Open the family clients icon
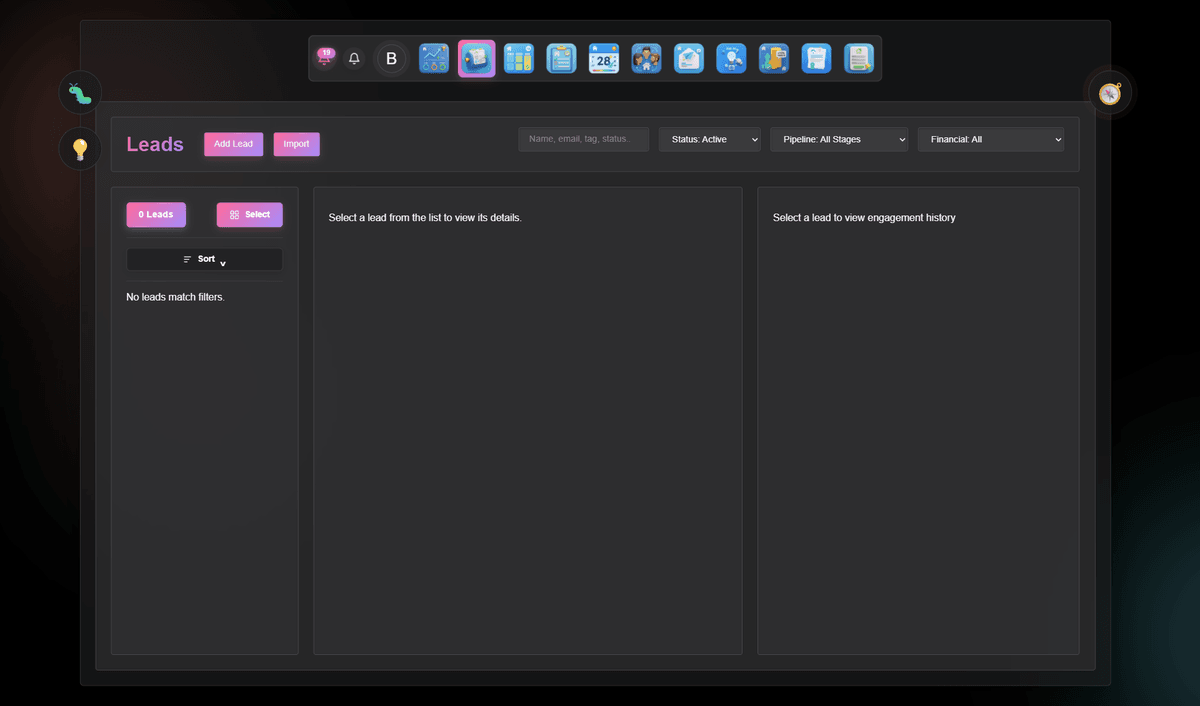 pos(646,58)
